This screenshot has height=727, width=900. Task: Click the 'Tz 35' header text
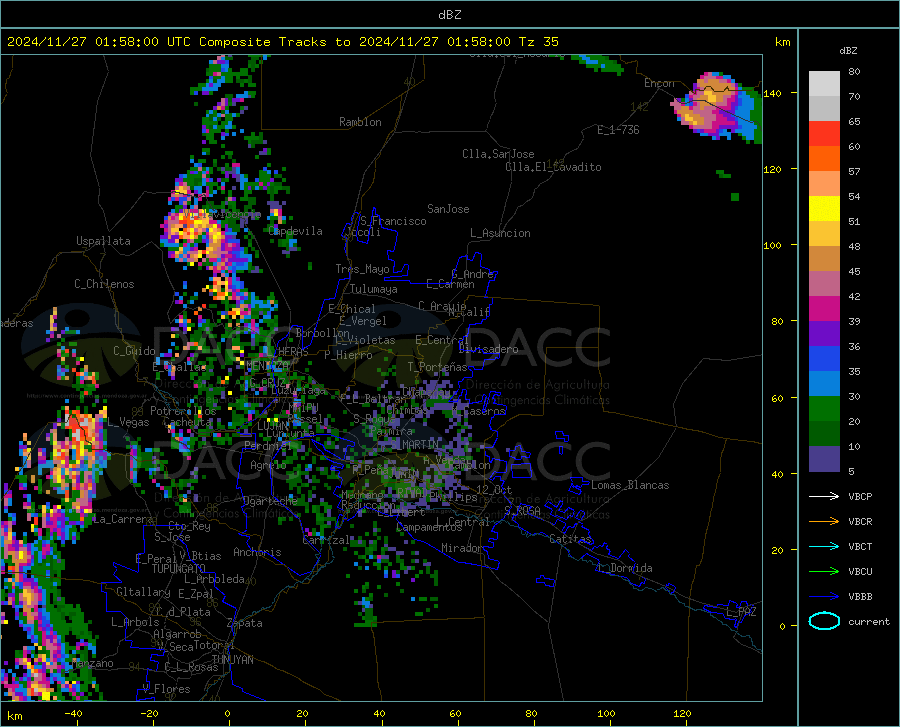pos(538,42)
